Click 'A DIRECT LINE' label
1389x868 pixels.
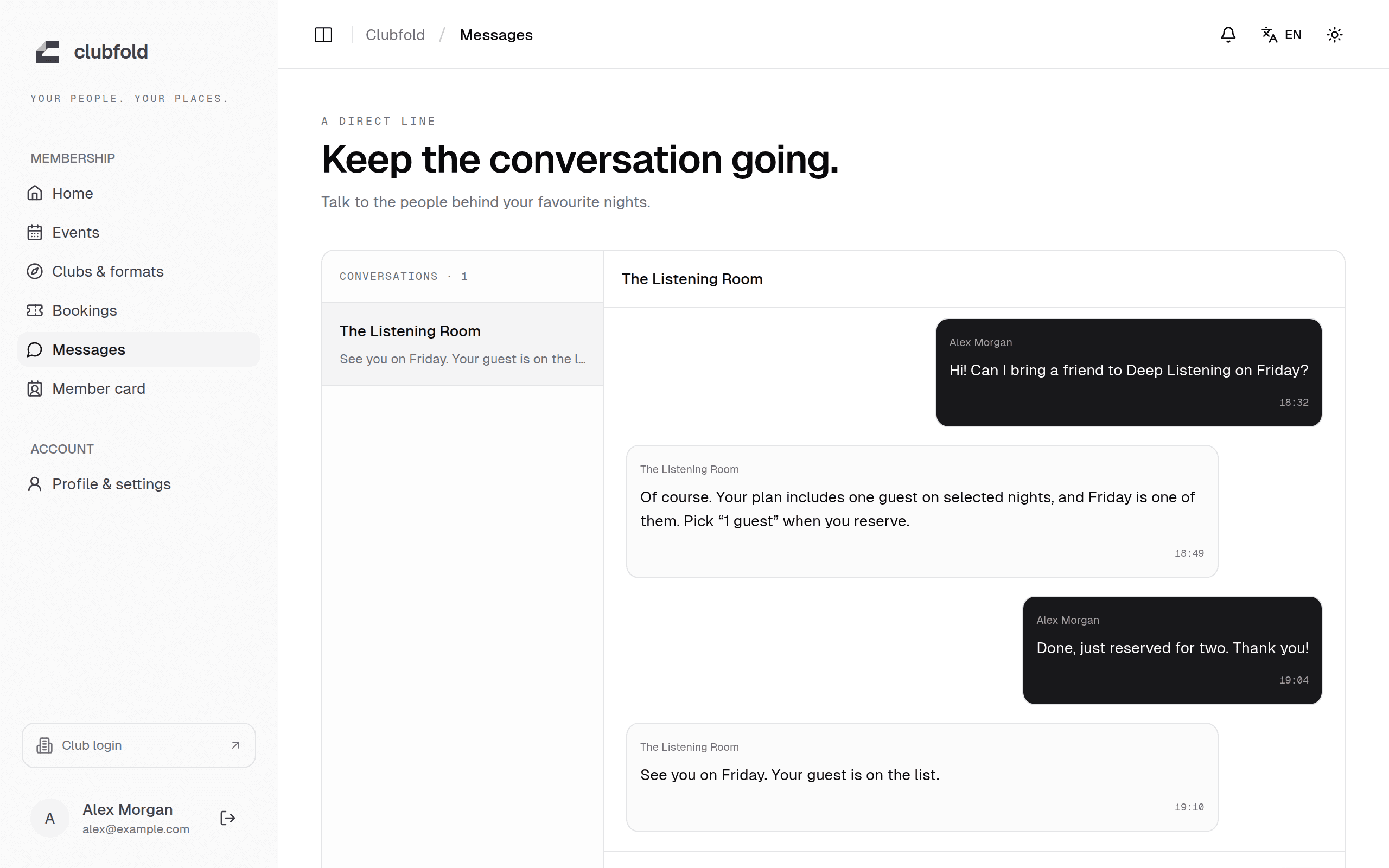tap(378, 121)
